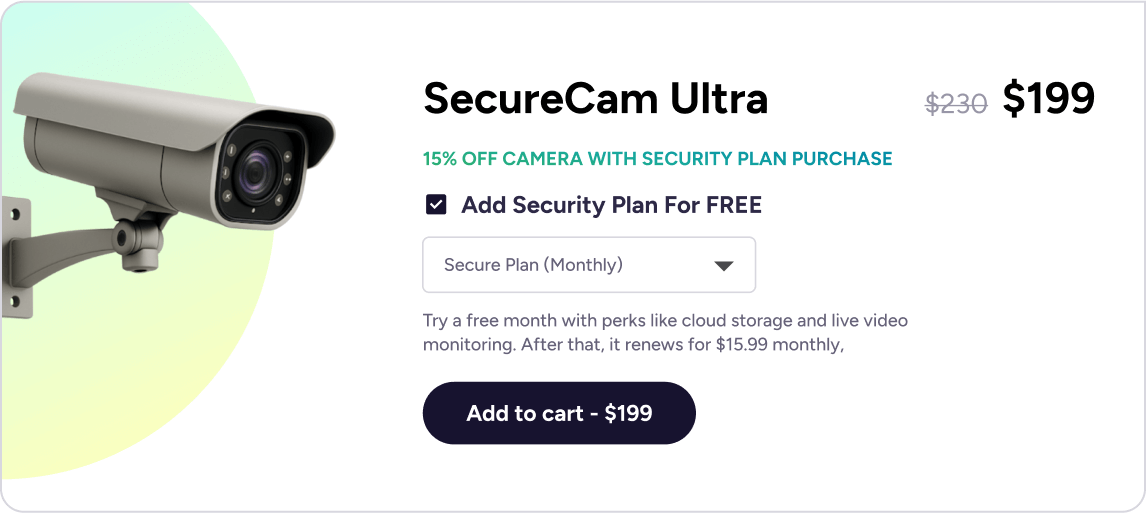Click the checkmark icon beside Add Security Plan
The height and width of the screenshot is (513, 1146).
tap(436, 205)
